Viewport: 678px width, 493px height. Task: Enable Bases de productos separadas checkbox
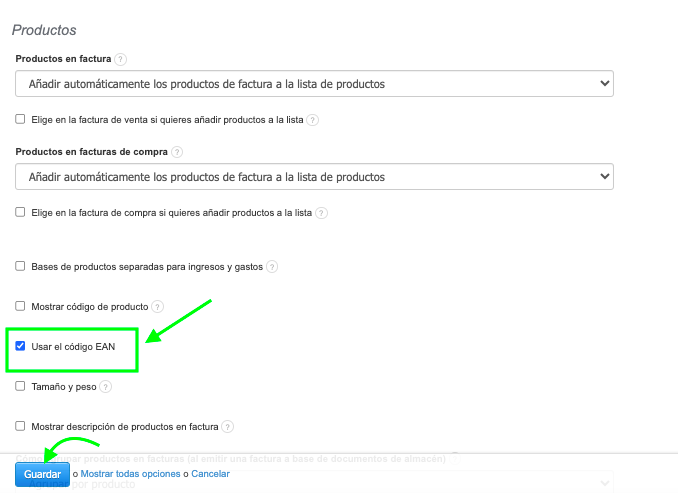click(20, 266)
